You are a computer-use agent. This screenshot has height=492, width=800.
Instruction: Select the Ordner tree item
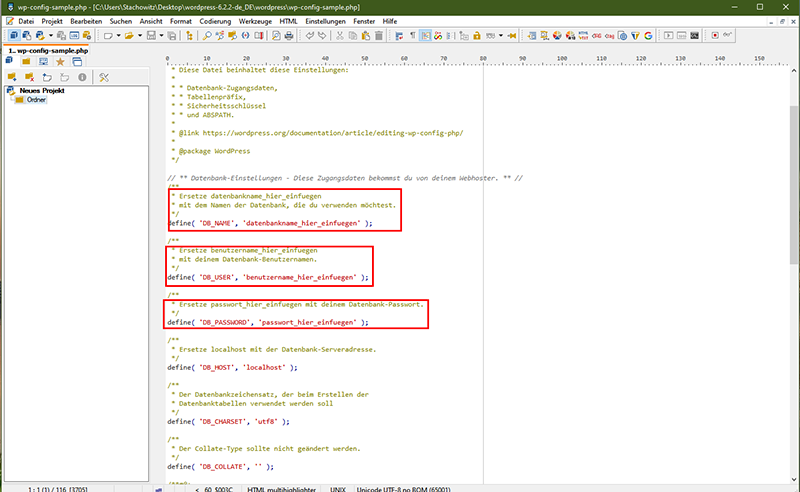pyautogui.click(x=36, y=100)
